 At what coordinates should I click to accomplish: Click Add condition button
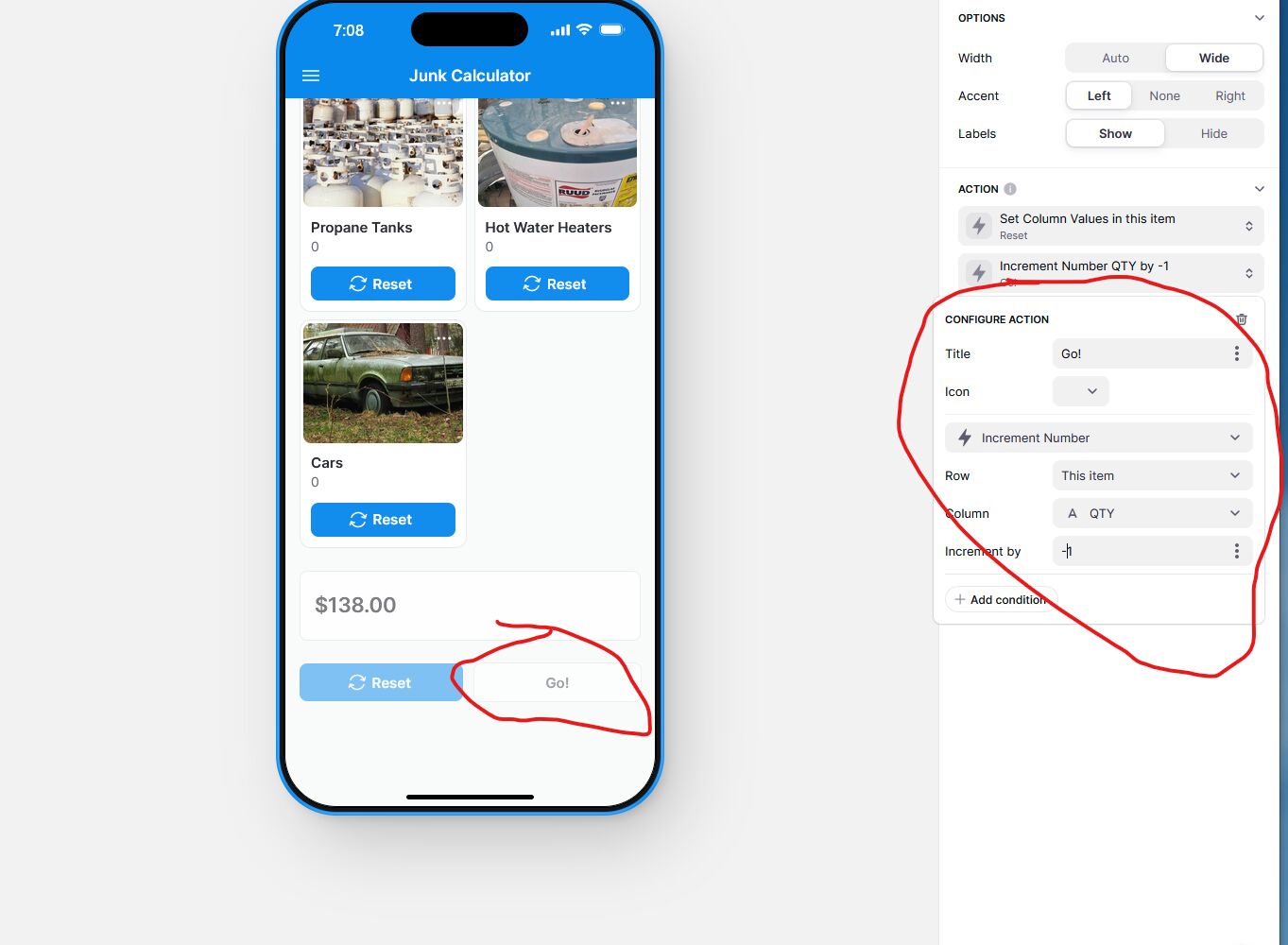click(x=1000, y=599)
